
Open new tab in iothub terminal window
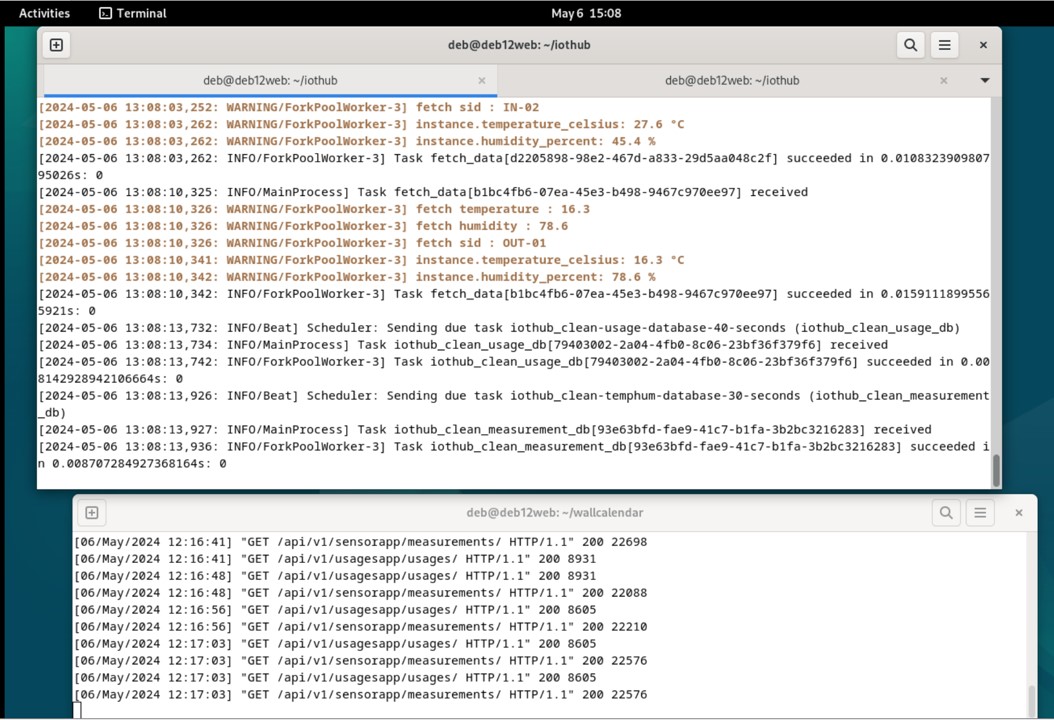pos(56,45)
